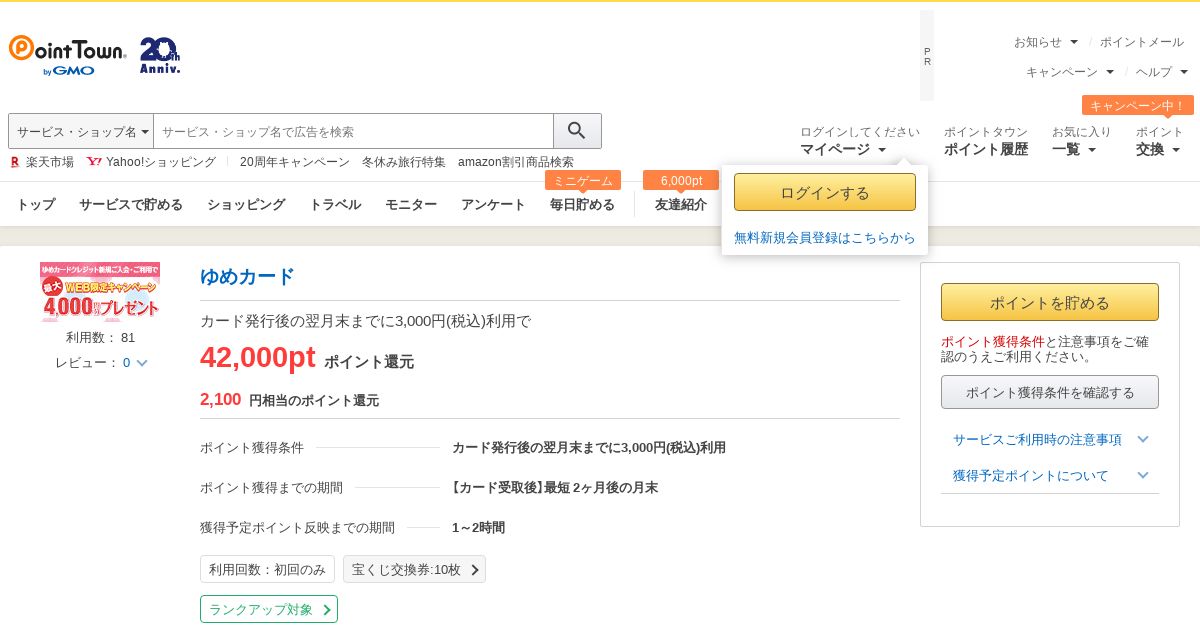The width and height of the screenshot is (1200, 630).
Task: Click the ポイントを貯める button
Action: tap(1050, 302)
